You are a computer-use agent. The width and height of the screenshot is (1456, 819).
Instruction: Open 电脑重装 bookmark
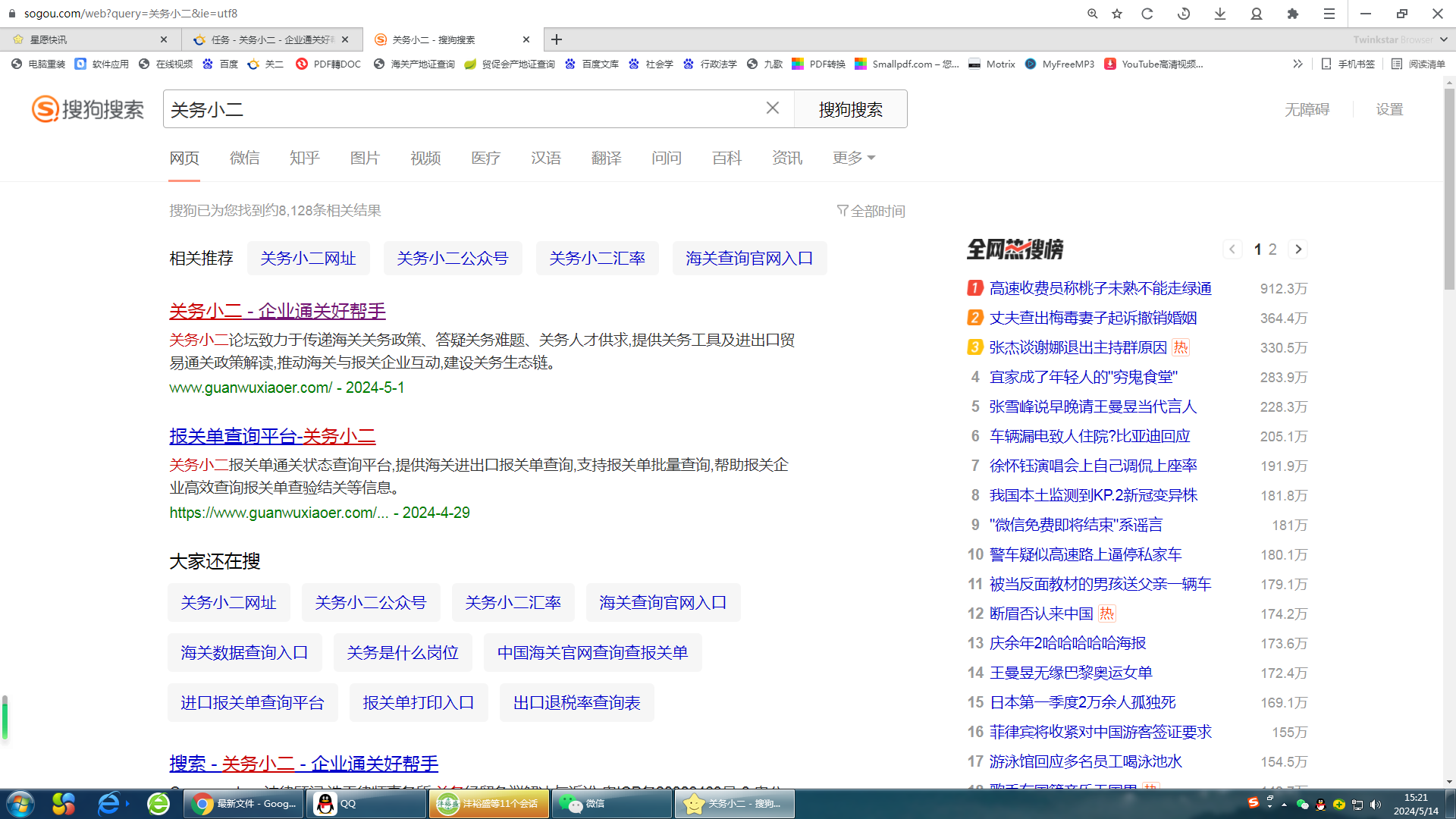coord(38,64)
